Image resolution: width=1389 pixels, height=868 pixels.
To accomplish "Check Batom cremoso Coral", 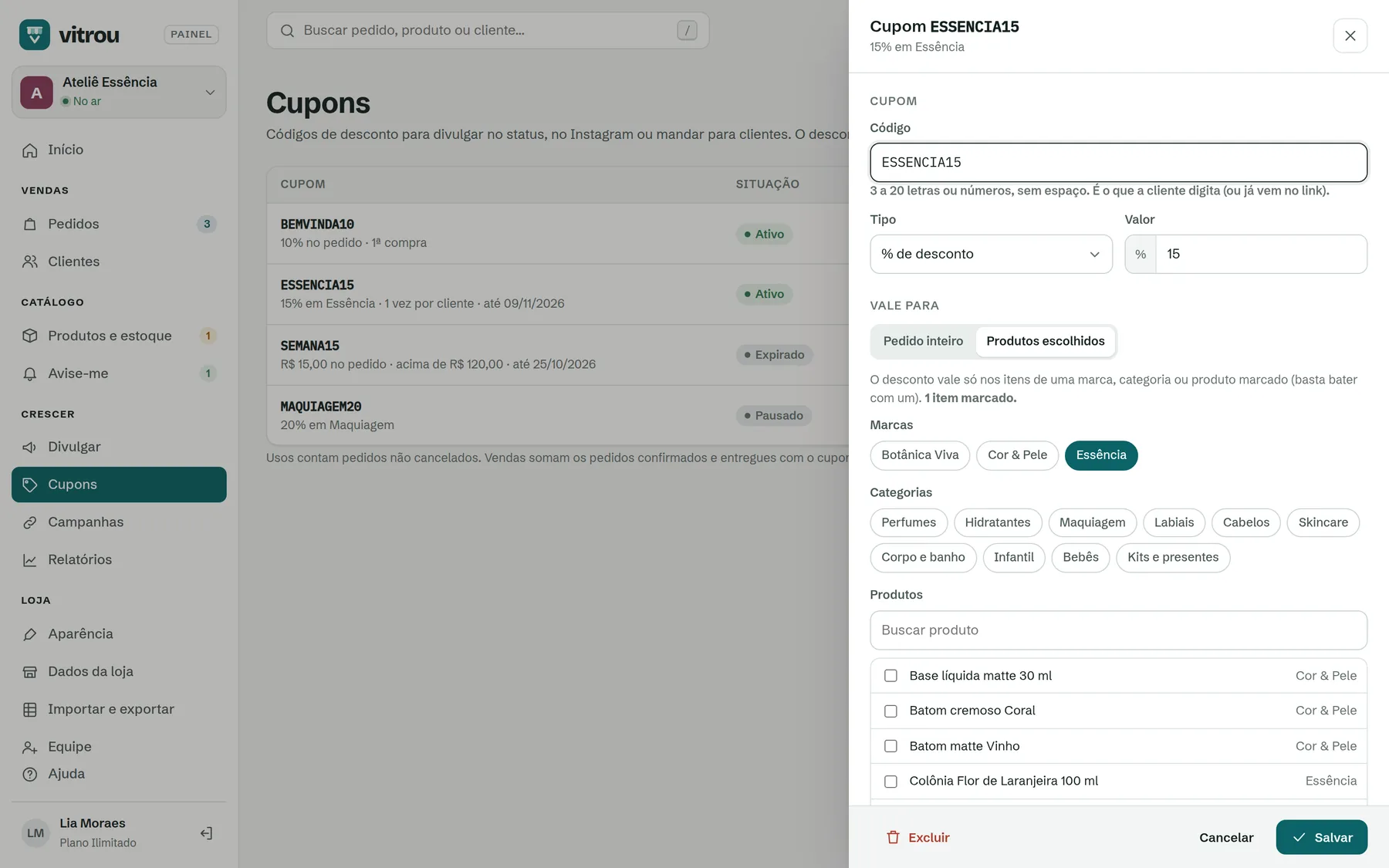I will (891, 711).
